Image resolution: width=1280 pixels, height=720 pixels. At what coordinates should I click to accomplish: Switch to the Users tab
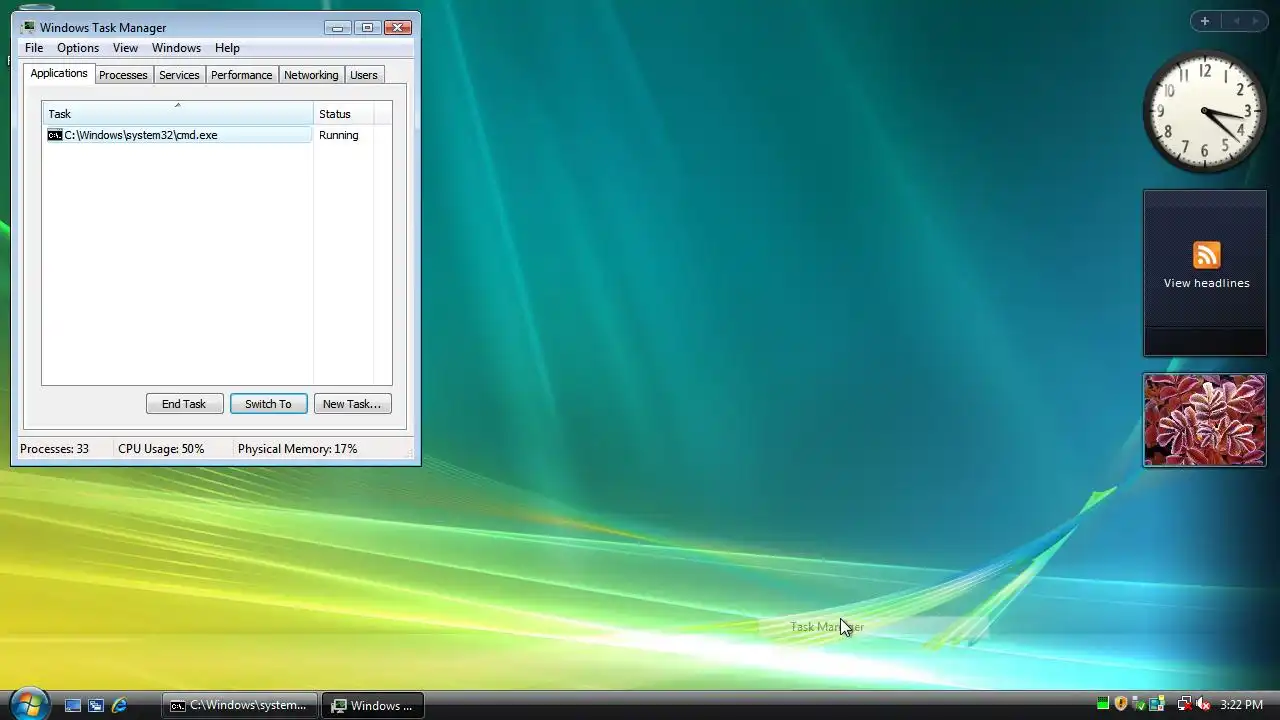363,75
